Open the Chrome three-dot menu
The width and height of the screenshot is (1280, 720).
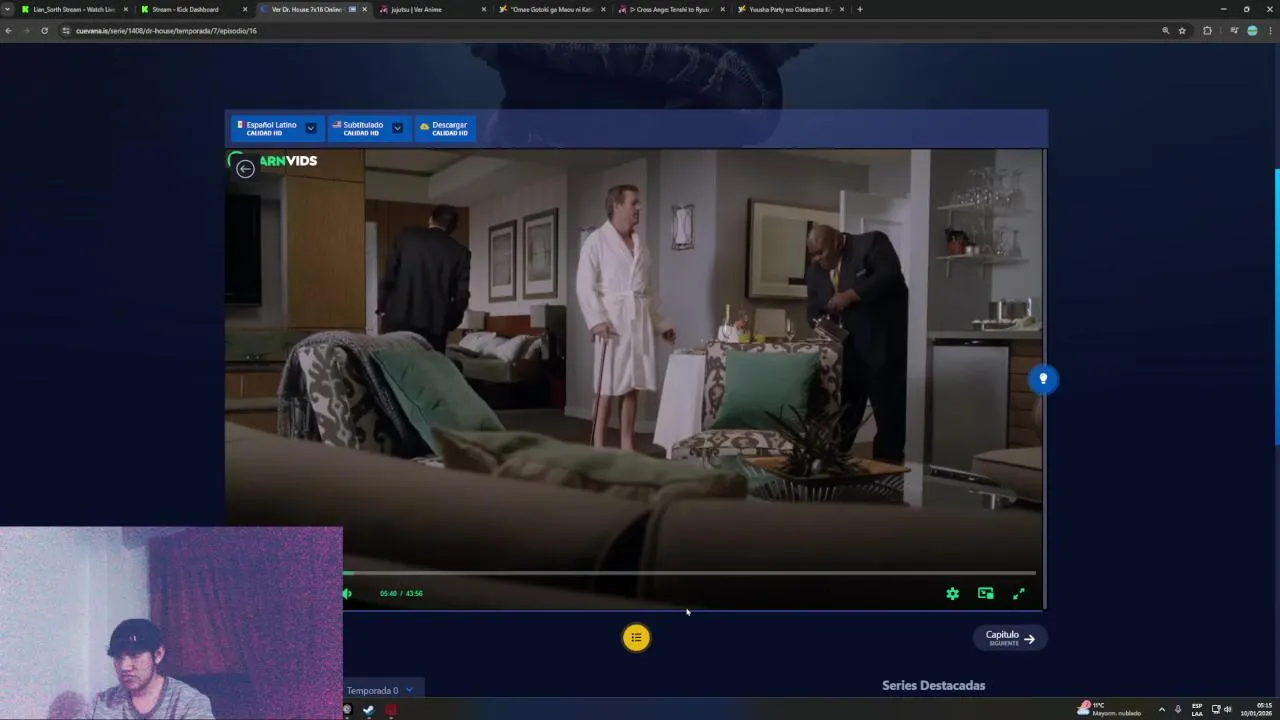tap(1270, 31)
